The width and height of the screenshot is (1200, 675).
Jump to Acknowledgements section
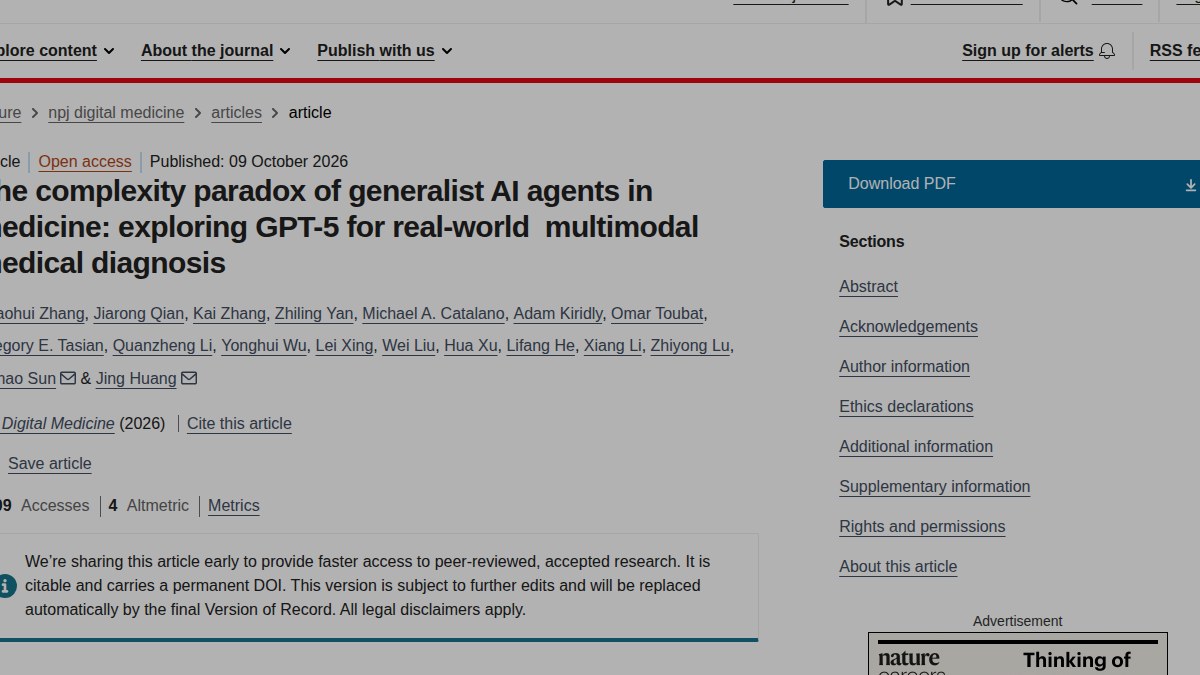point(908,327)
